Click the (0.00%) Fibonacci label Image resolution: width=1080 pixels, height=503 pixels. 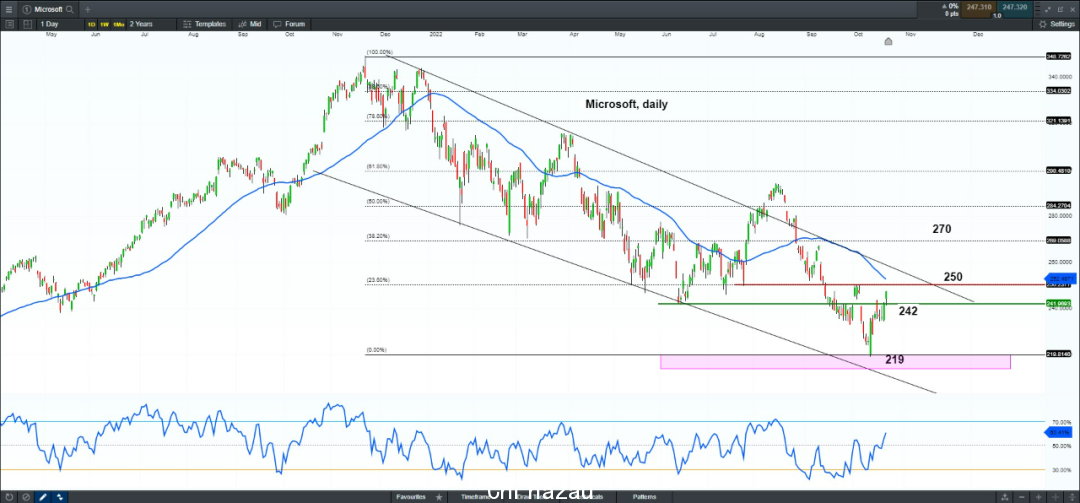(x=377, y=350)
